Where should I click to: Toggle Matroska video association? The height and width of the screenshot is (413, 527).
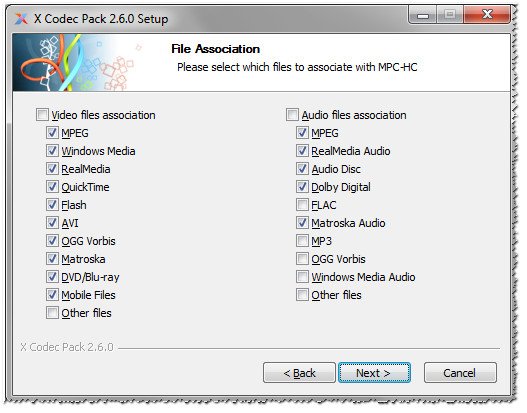52,259
